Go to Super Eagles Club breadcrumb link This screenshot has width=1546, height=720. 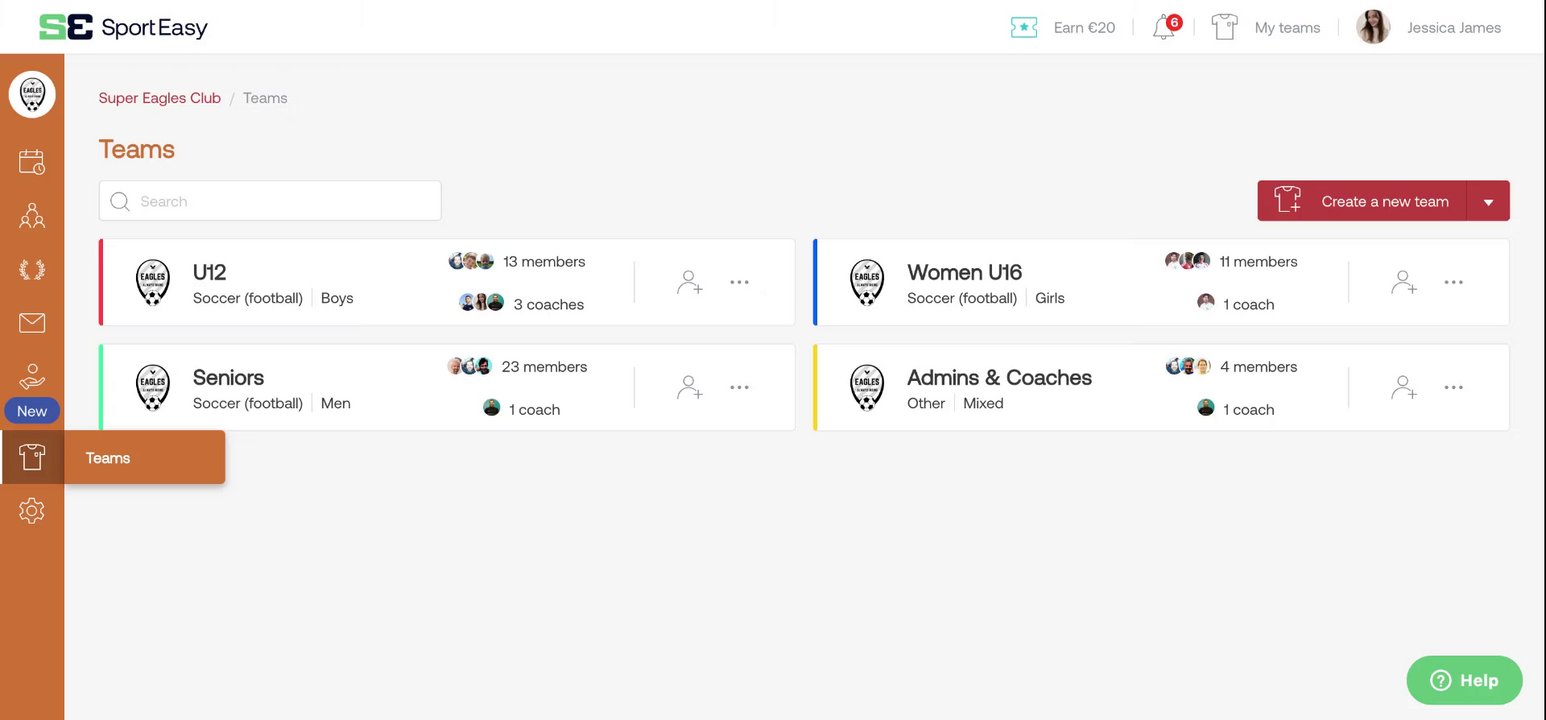tap(160, 98)
